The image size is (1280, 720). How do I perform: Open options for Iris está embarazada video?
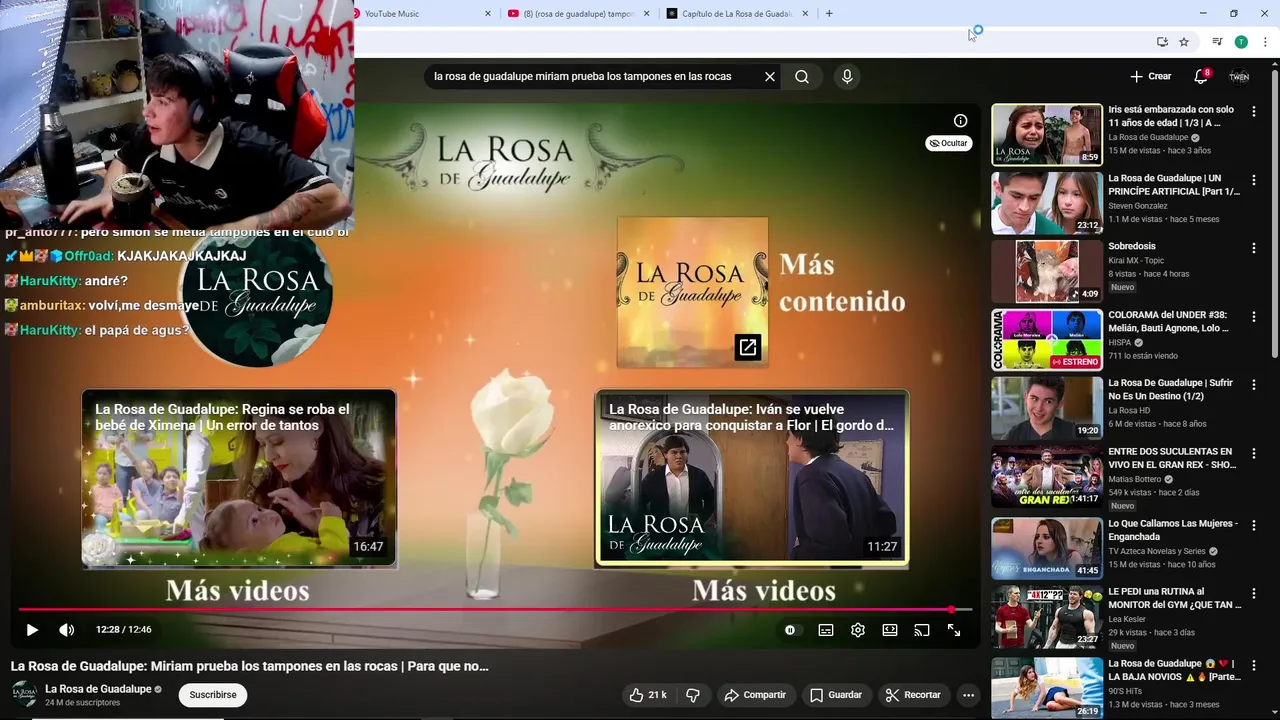click(1253, 112)
